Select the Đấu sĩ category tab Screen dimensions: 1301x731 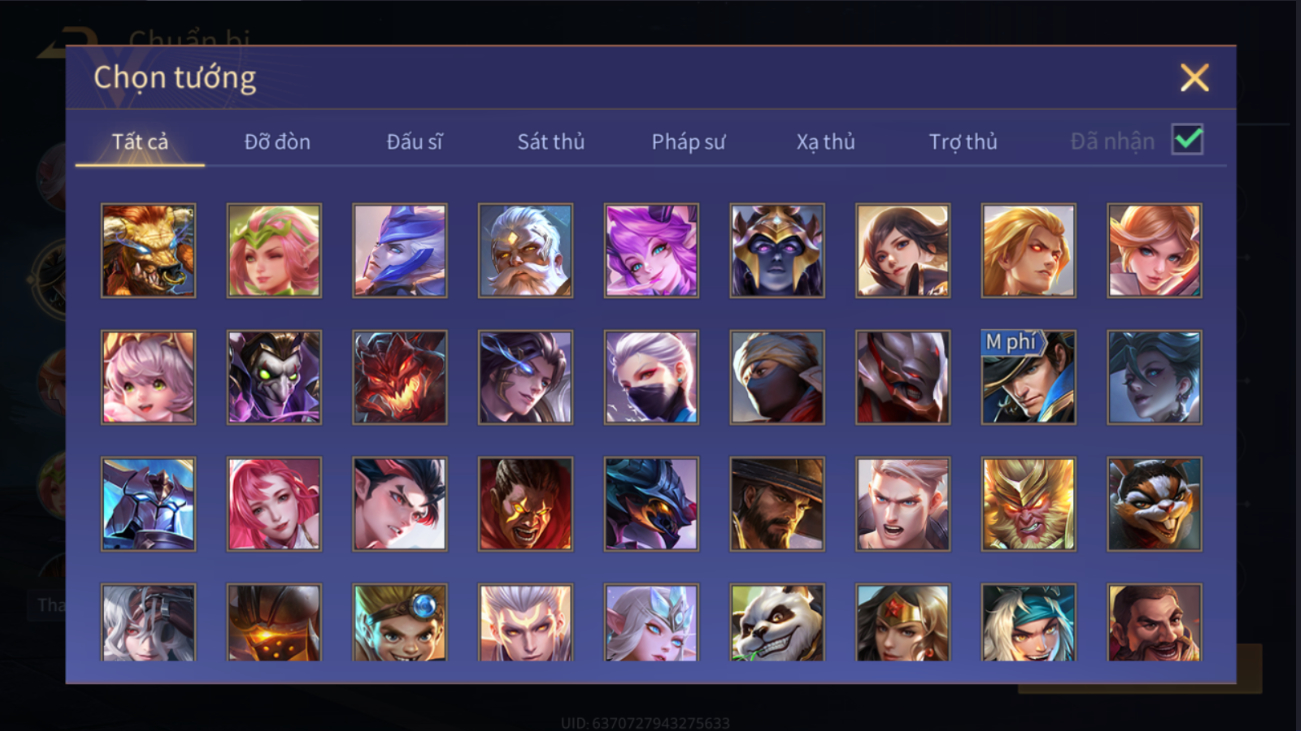coord(414,142)
